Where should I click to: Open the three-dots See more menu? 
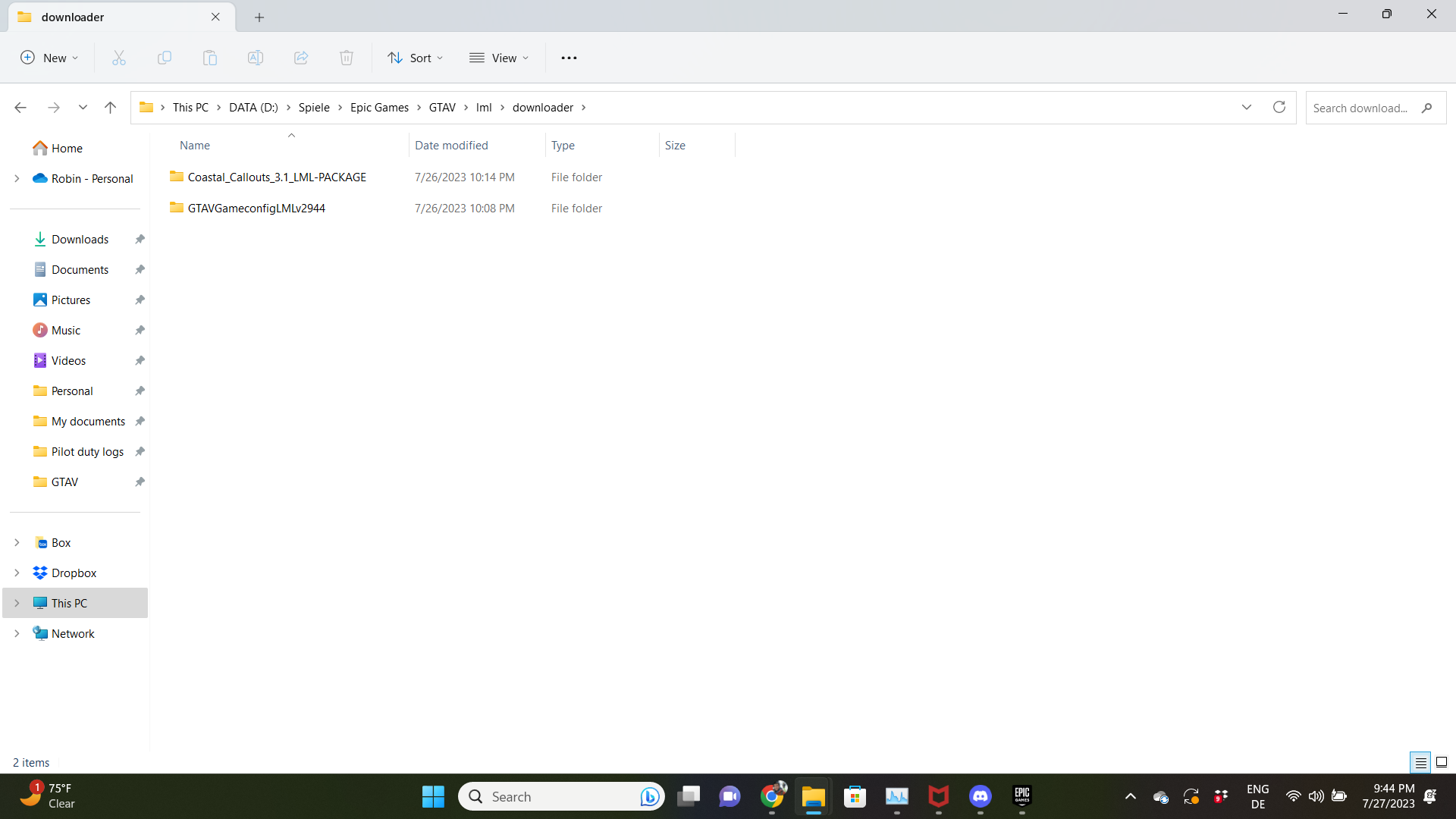pos(569,58)
